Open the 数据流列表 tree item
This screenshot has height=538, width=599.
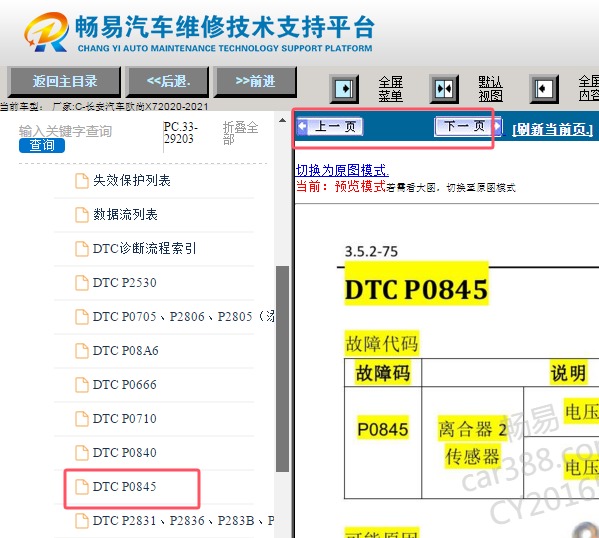tap(125, 214)
